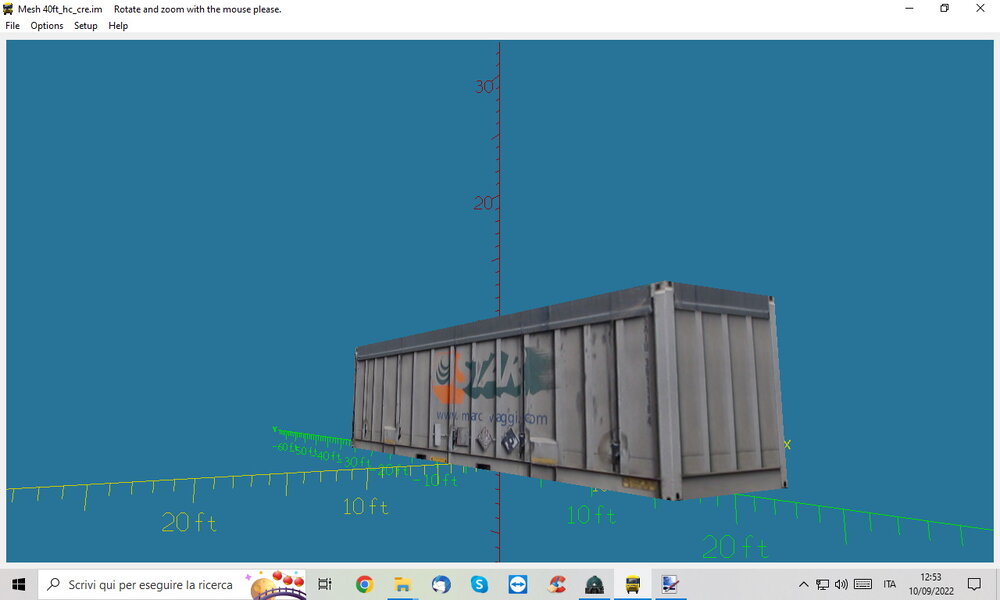The height and width of the screenshot is (600, 1000).
Task: Open Task View from the taskbar
Action: pos(325,584)
